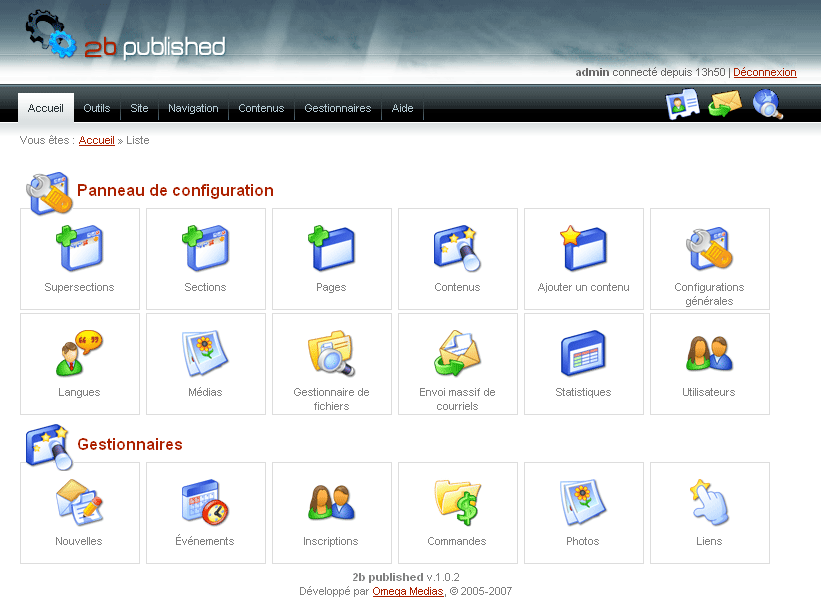Click the Photos label text

pos(583,541)
